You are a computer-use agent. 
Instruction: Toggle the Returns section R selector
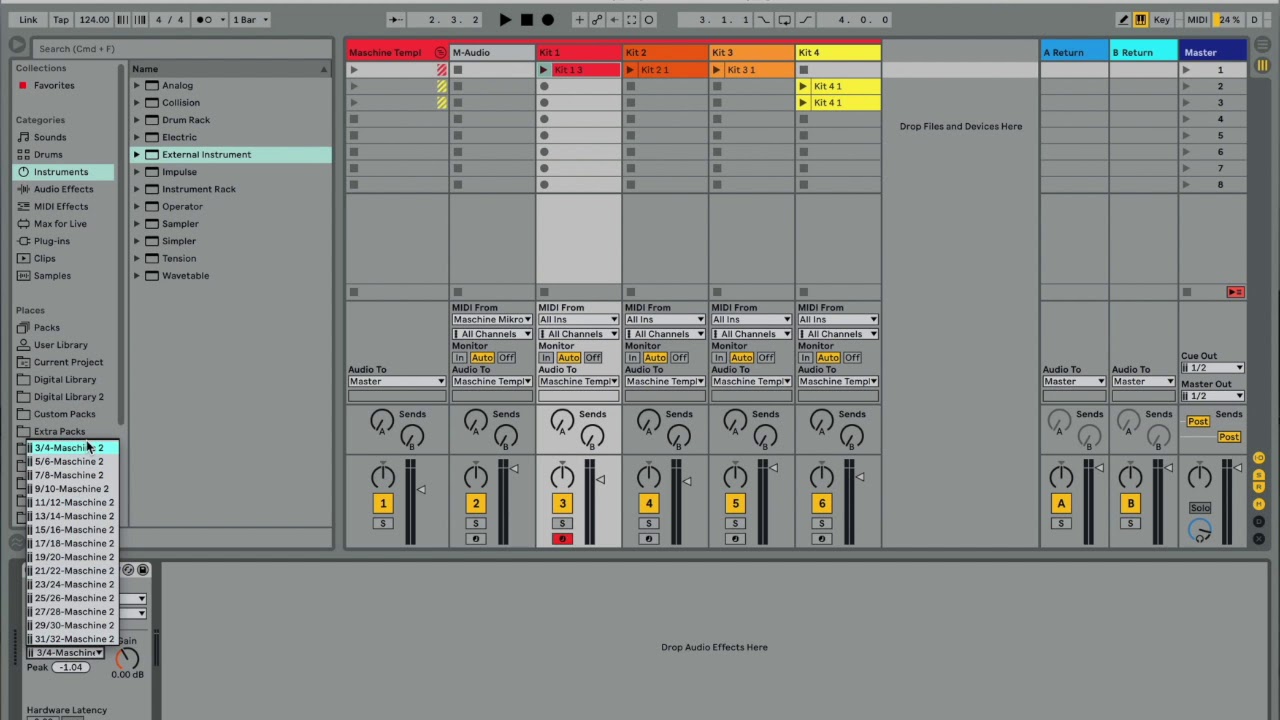coord(1259,485)
